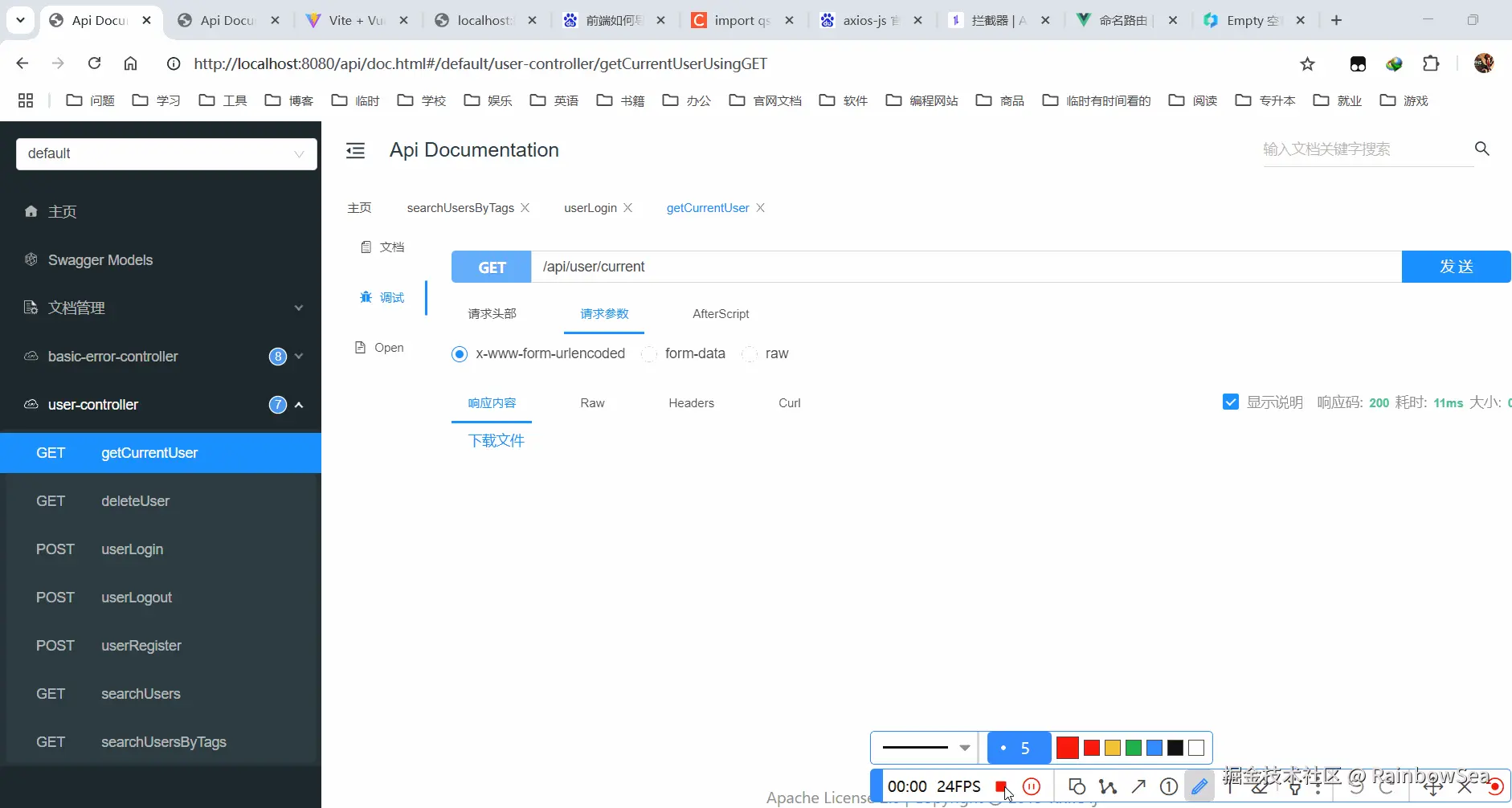Close the searchUsersByTags doc tab

tap(525, 207)
